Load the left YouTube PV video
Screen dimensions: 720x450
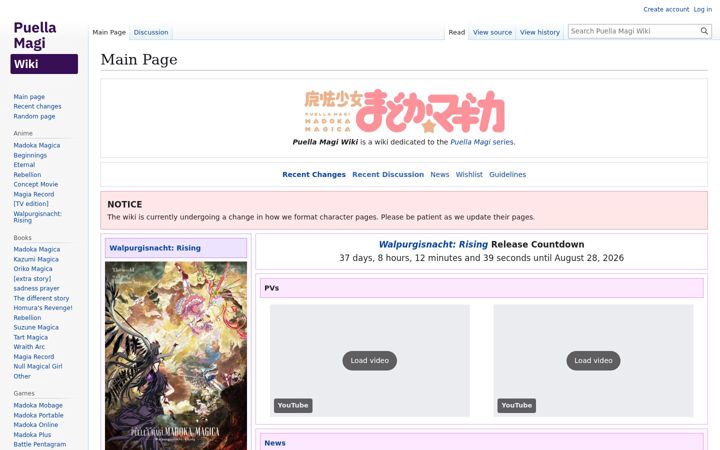tap(370, 360)
